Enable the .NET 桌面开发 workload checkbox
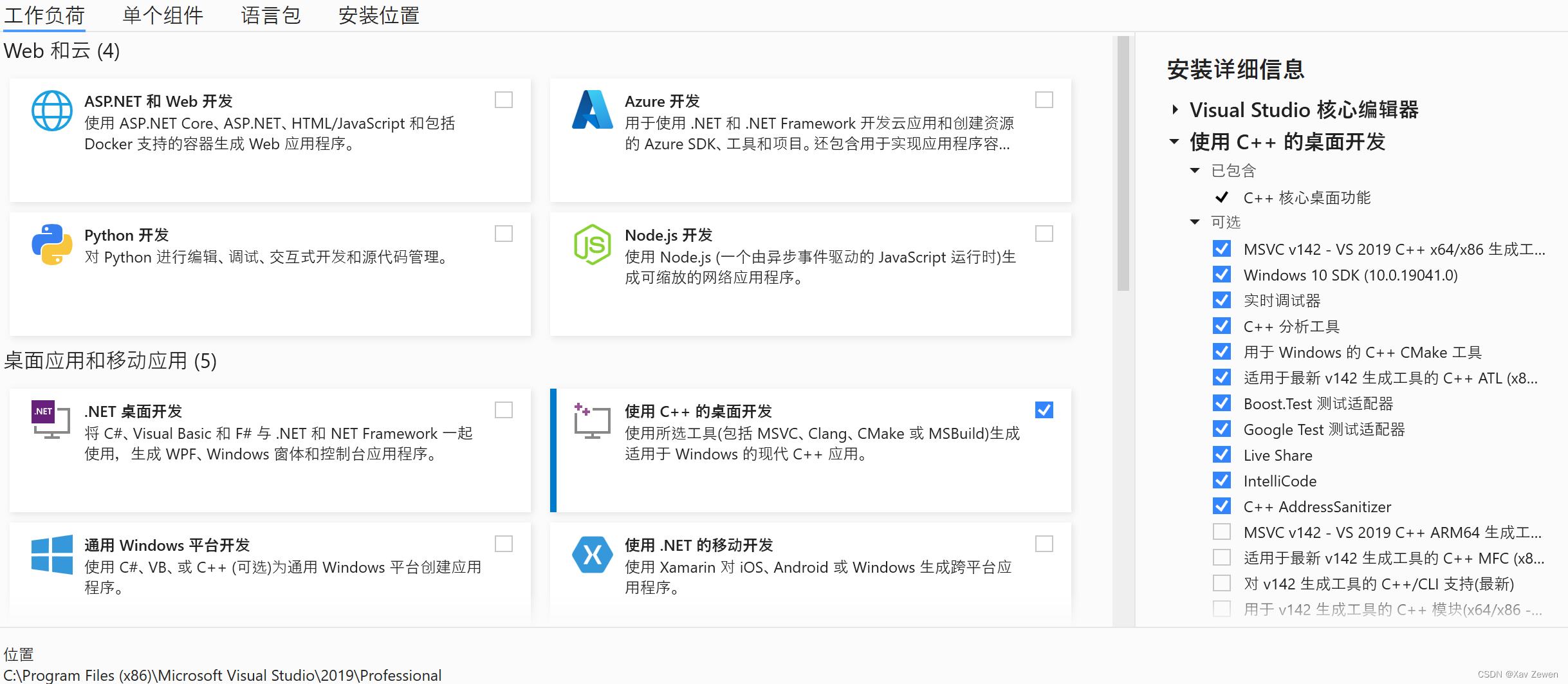1568x684 pixels. click(504, 410)
